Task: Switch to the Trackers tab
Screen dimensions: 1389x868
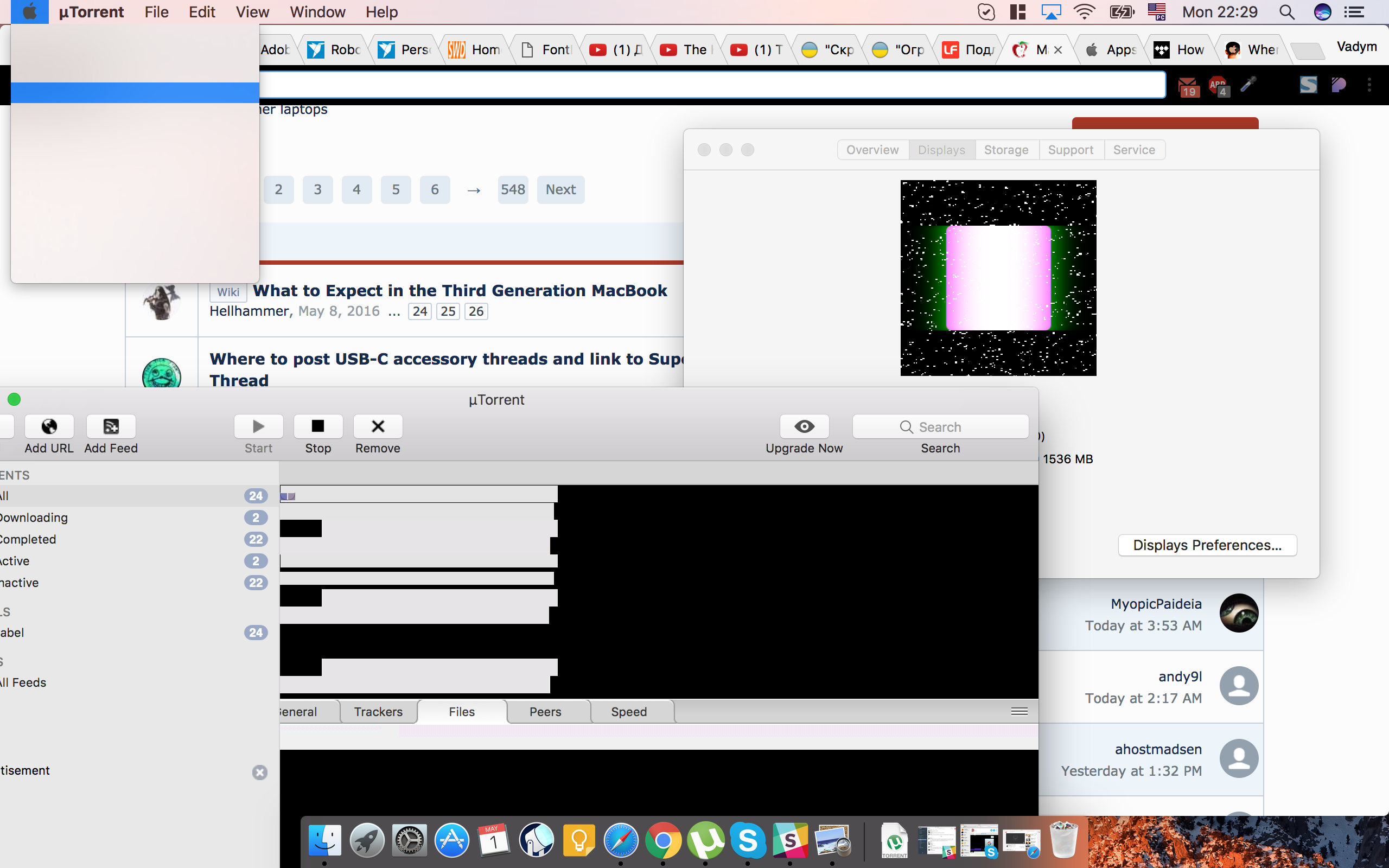Action: point(378,712)
